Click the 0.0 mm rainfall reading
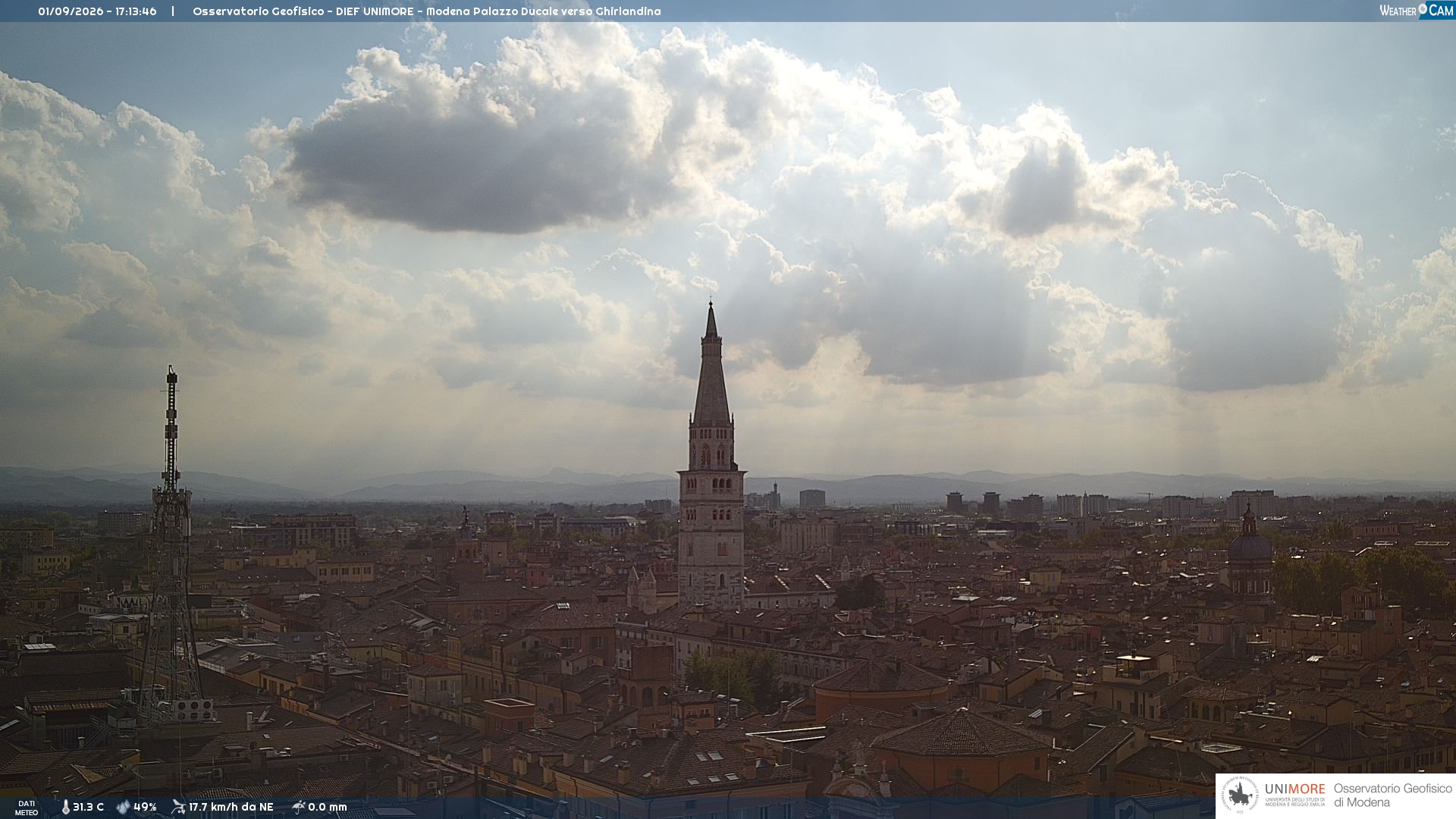 pyautogui.click(x=328, y=808)
